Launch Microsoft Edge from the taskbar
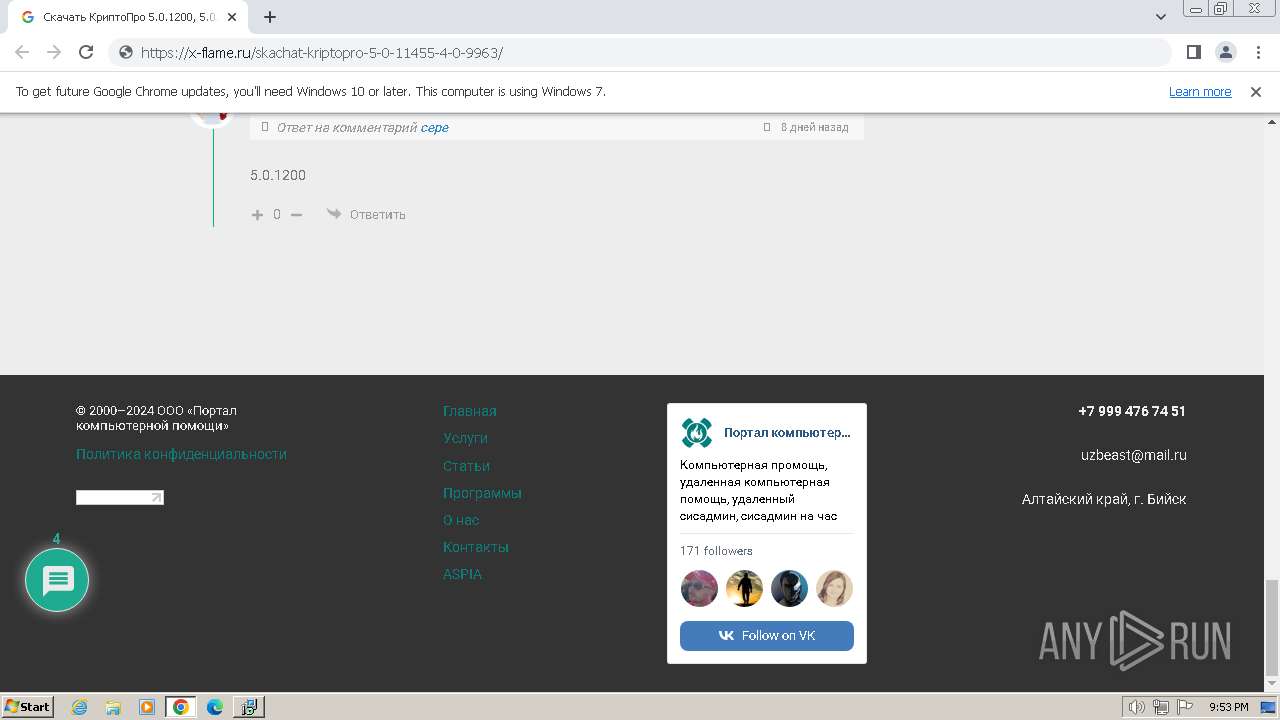Image resolution: width=1280 pixels, height=720 pixels. pos(215,707)
